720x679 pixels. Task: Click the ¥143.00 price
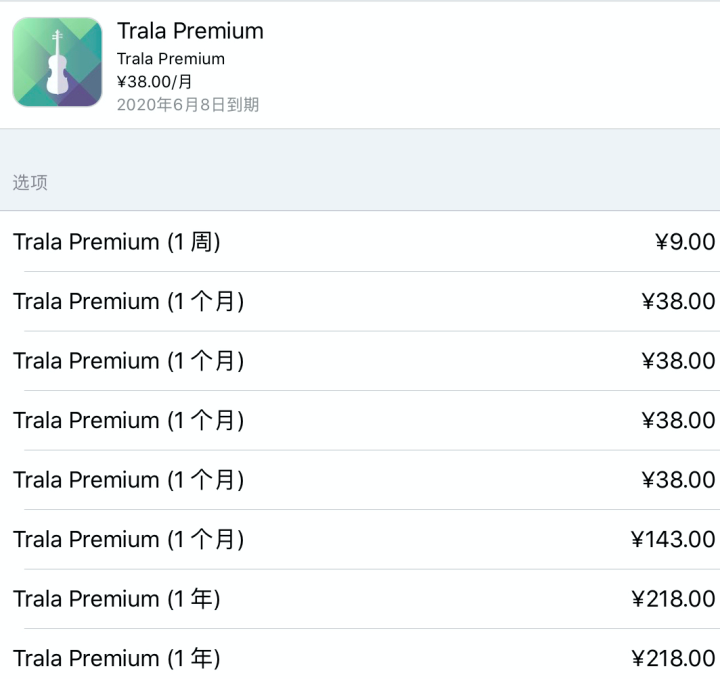tap(673, 539)
